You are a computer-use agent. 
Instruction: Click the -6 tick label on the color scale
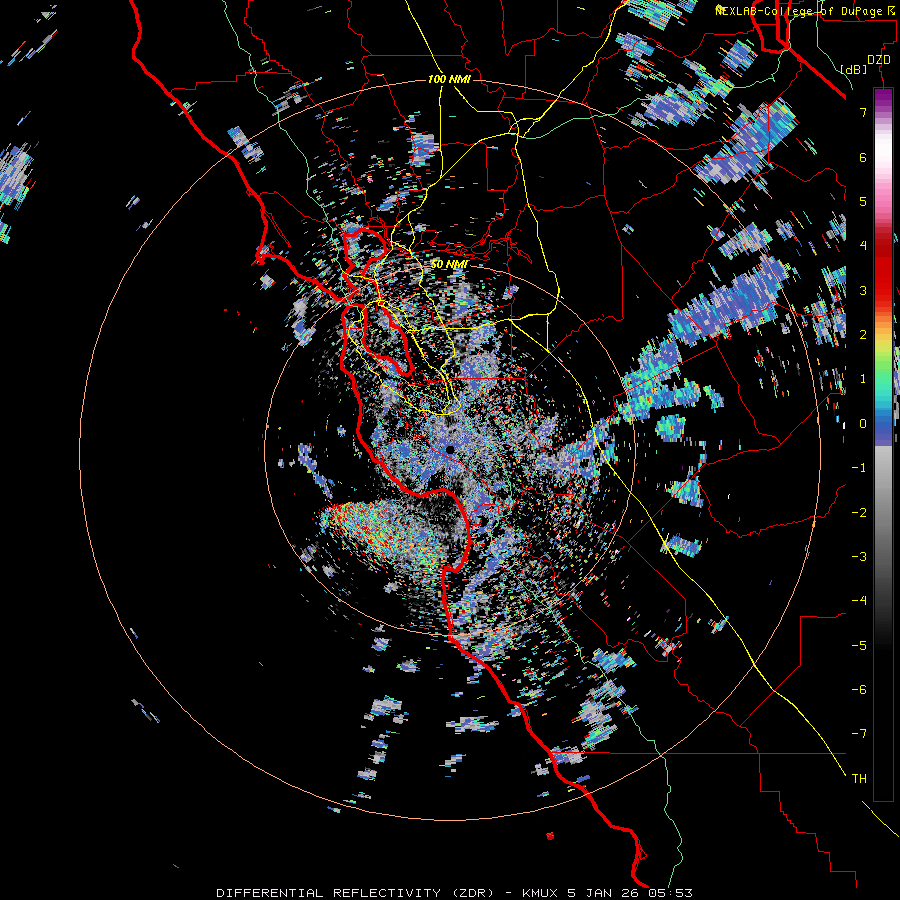pos(859,690)
